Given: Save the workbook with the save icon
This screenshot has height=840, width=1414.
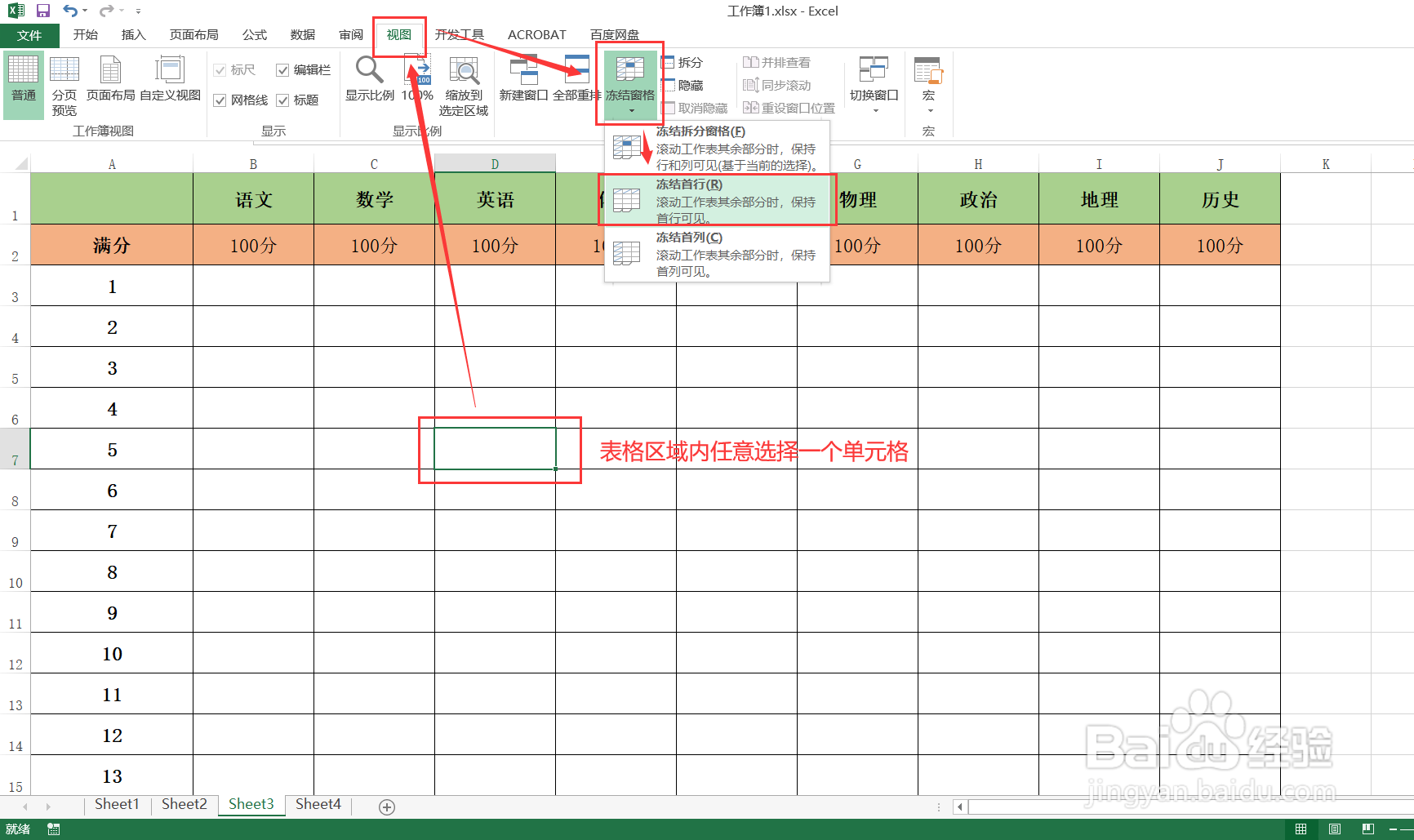Looking at the screenshot, I should point(43,11).
